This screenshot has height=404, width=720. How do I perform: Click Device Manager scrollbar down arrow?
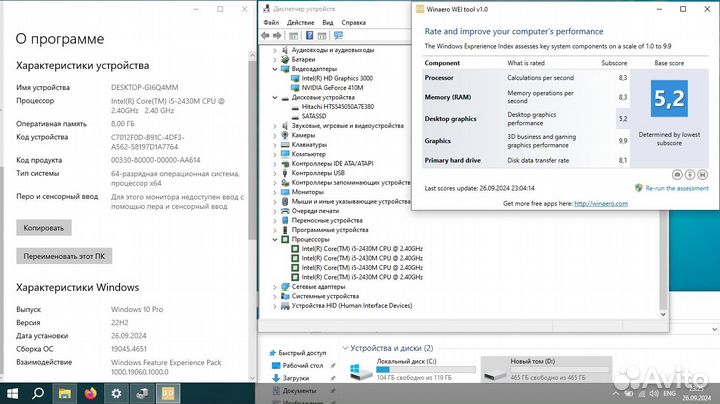coord(663,314)
